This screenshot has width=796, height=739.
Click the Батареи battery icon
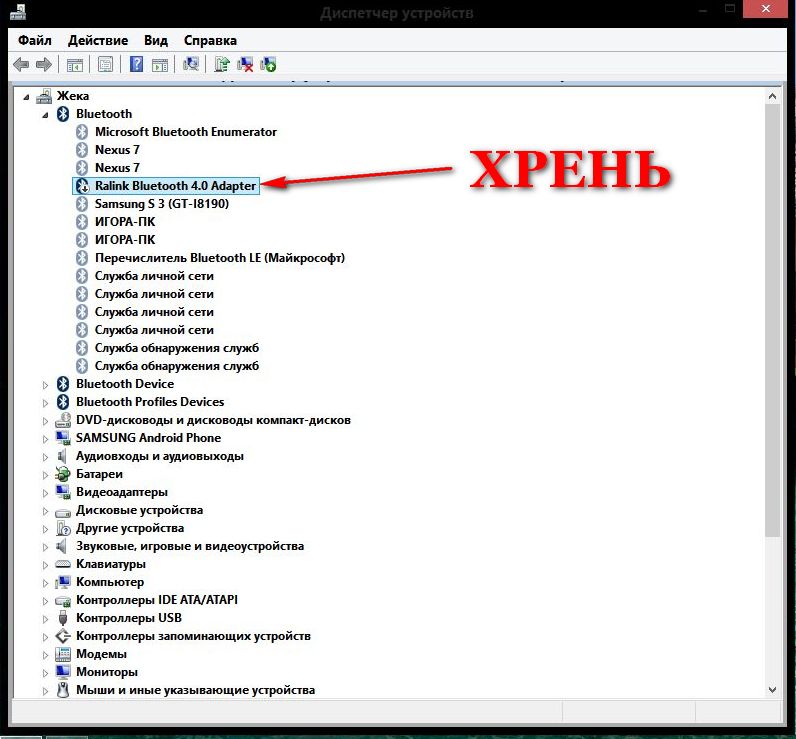pyautogui.click(x=63, y=474)
